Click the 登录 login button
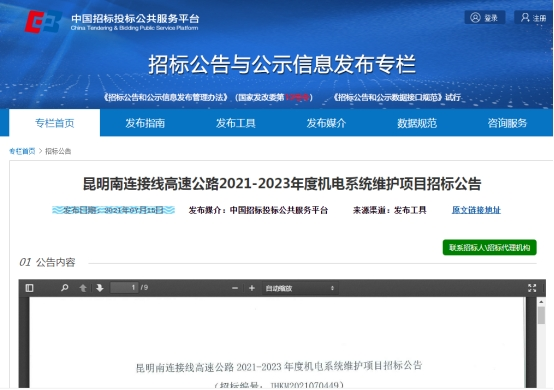This screenshot has height=390, width=554. click(484, 17)
